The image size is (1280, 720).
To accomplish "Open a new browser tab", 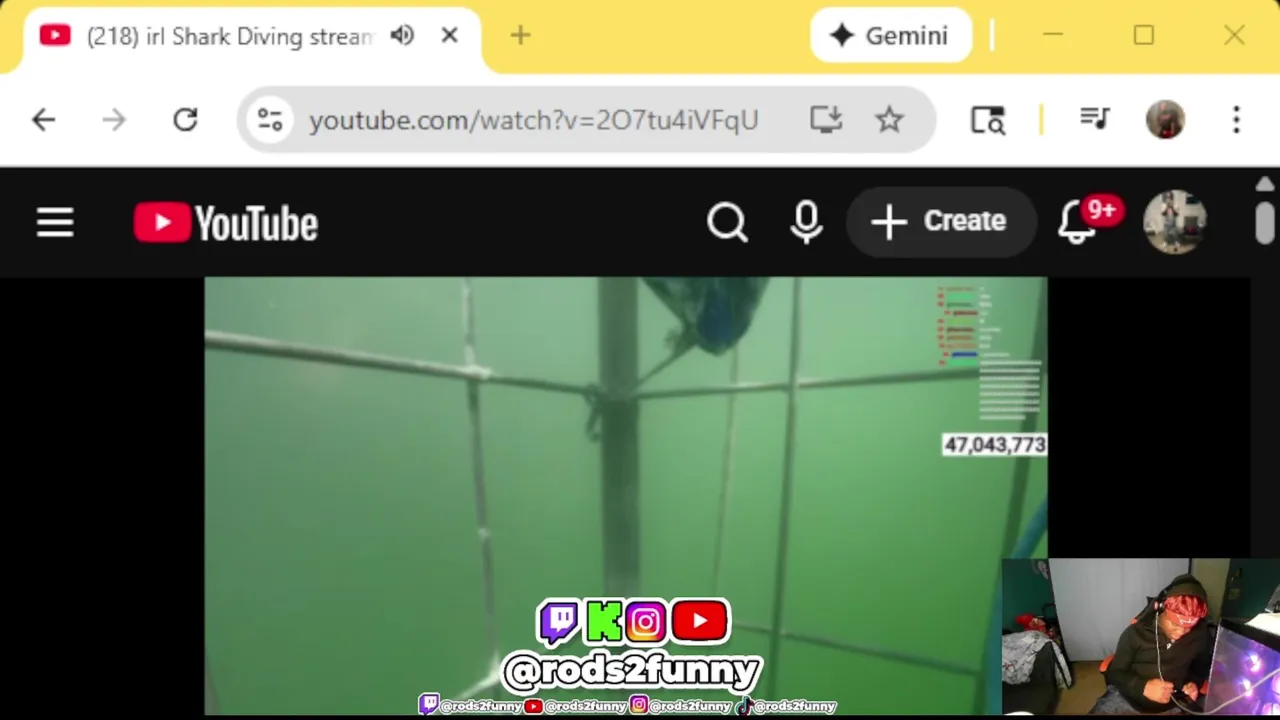I will 520,36.
